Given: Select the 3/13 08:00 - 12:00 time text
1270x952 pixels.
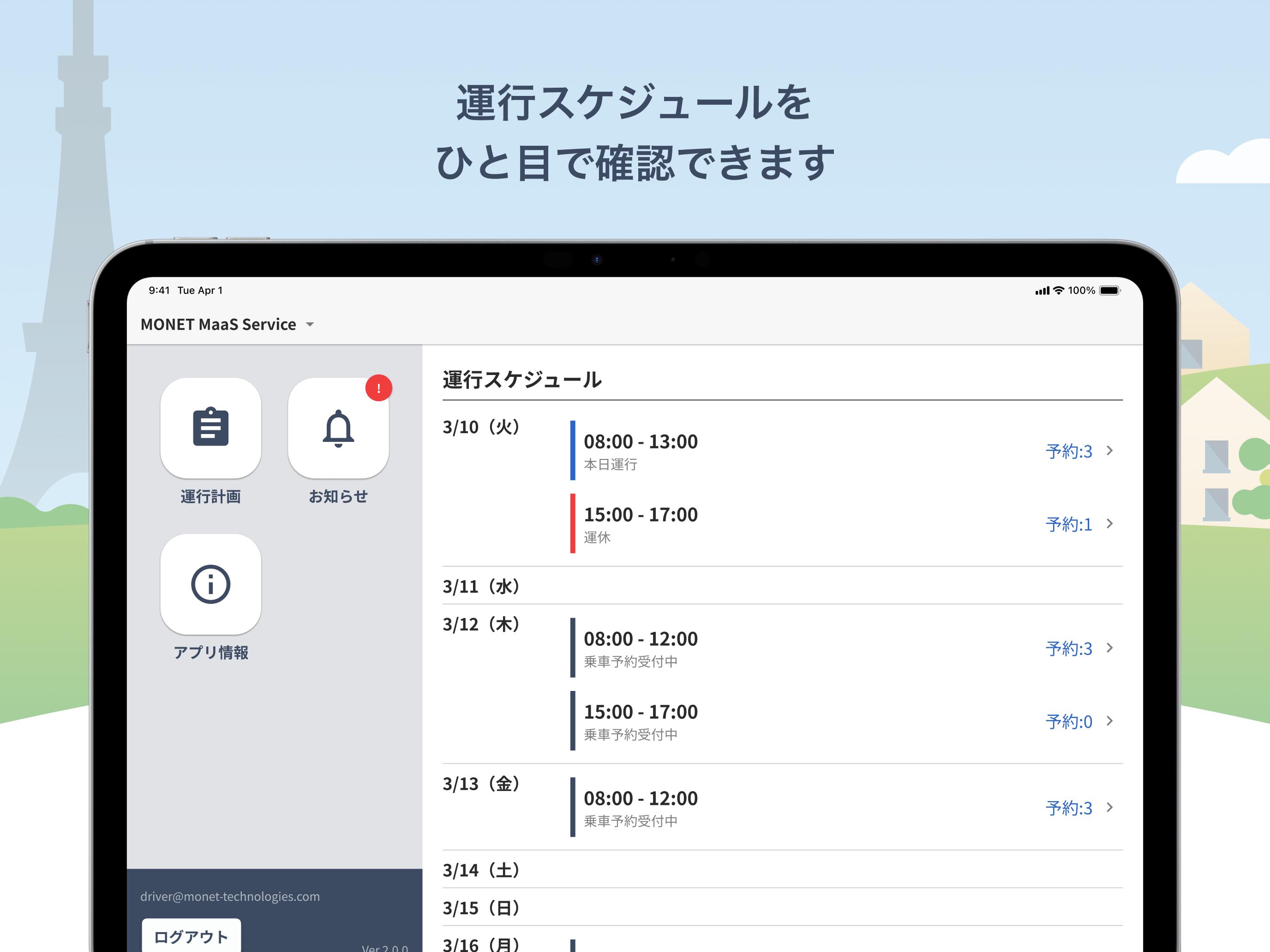Looking at the screenshot, I should [x=641, y=798].
